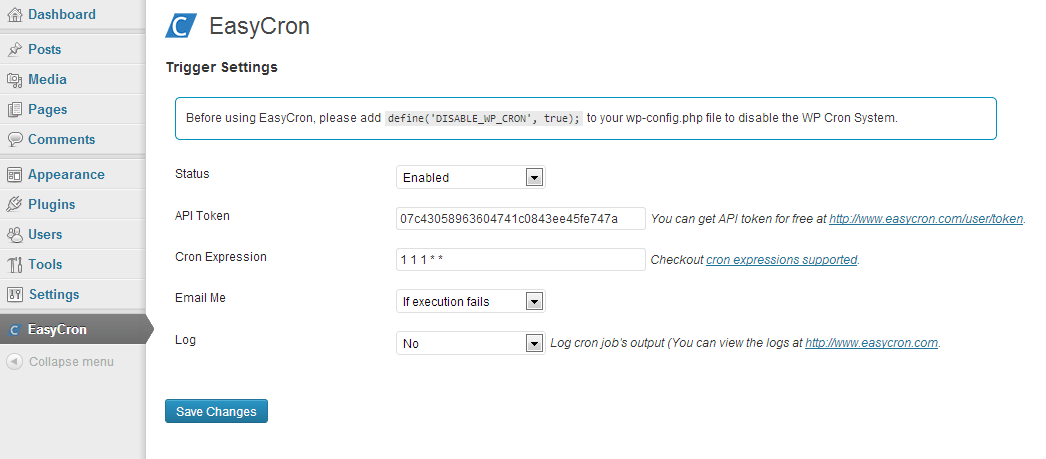The image size is (1046, 459).
Task: Click the Status dropdown arrow button
Action: click(x=534, y=177)
